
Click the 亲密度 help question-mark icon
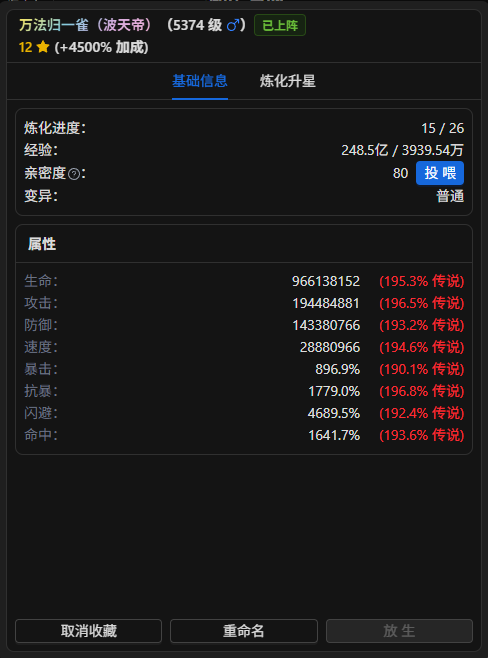pyautogui.click(x=74, y=174)
